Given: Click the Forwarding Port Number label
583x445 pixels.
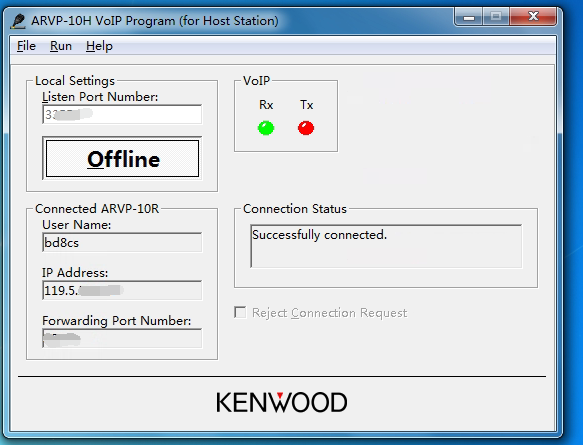Looking at the screenshot, I should pyautogui.click(x=116, y=320).
